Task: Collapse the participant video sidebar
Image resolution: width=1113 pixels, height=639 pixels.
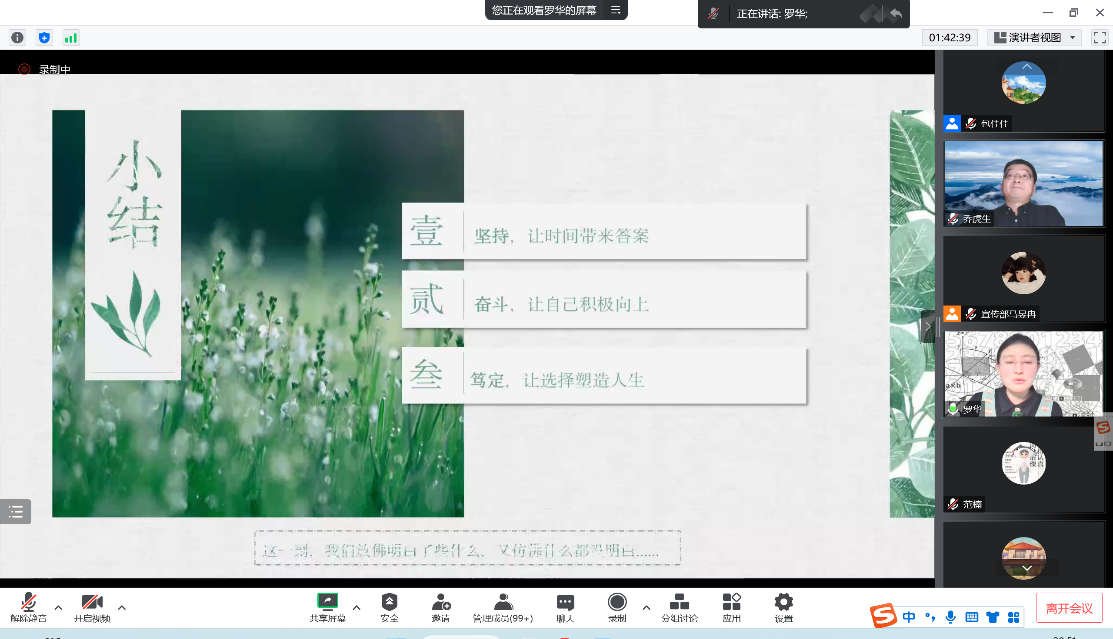Action: 927,326
